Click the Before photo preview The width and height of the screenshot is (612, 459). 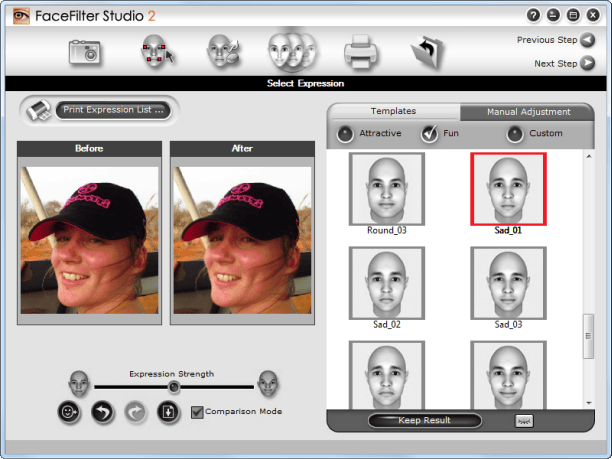[x=89, y=240]
